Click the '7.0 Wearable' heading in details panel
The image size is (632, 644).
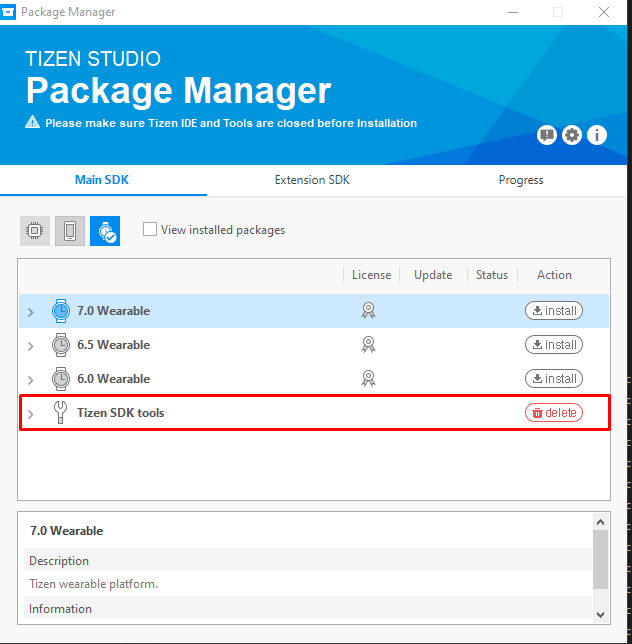pyautogui.click(x=66, y=531)
